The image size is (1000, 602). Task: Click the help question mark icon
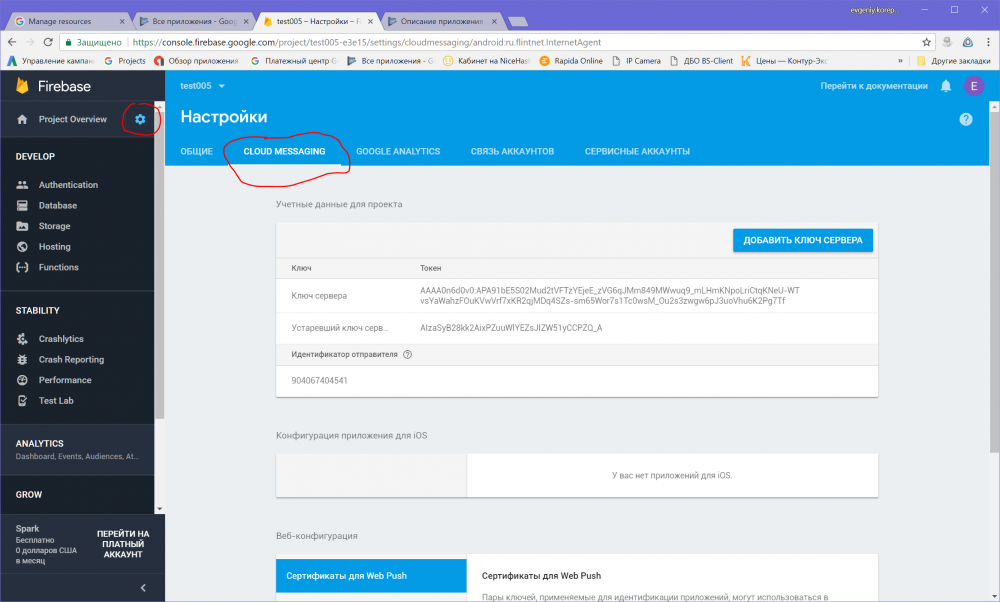point(966,119)
